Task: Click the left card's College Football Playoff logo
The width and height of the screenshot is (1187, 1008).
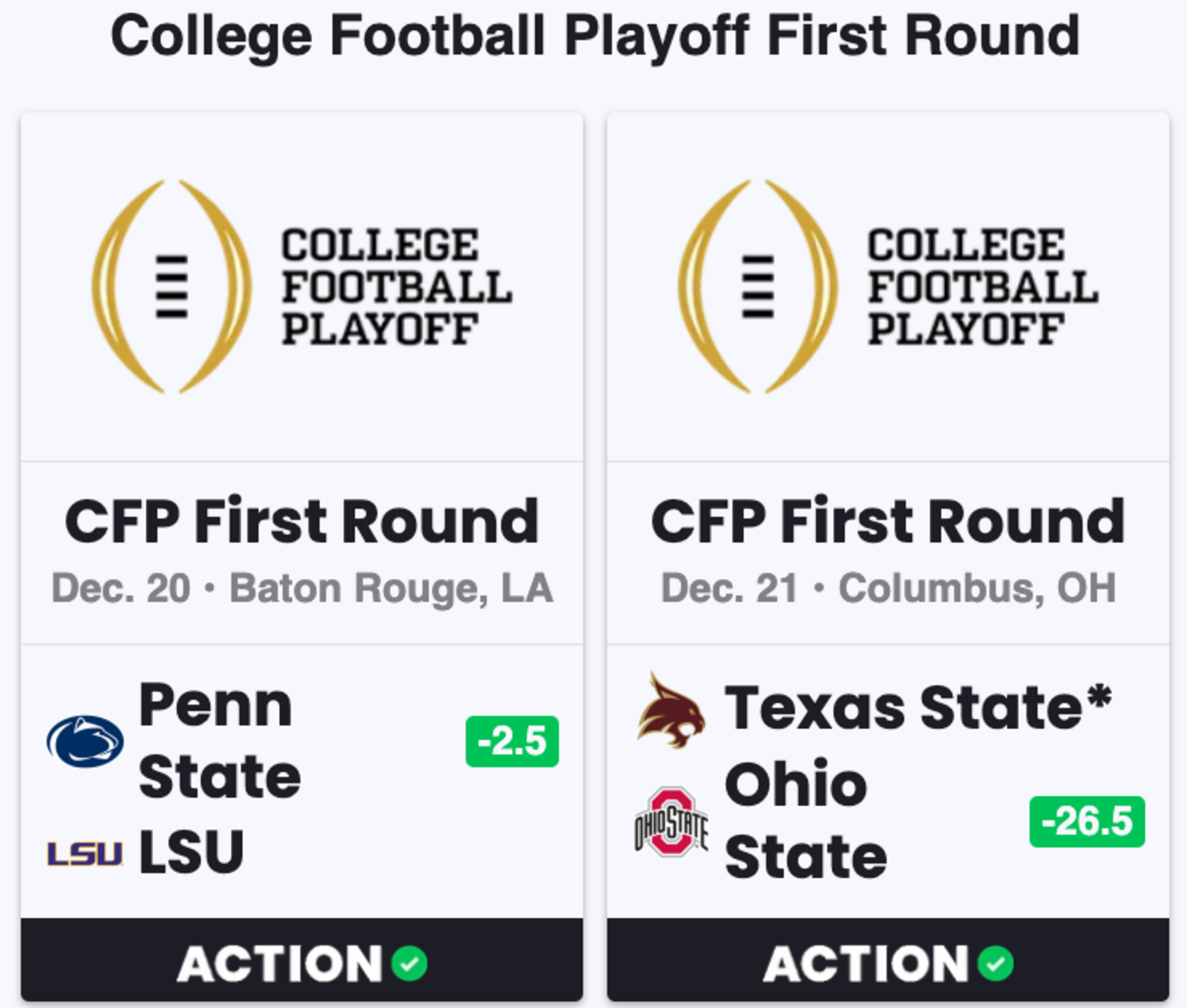Action: coord(302,286)
